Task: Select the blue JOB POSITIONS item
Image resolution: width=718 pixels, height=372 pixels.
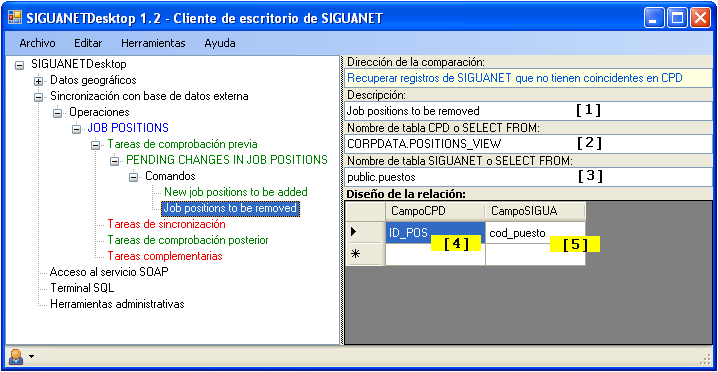Action: click(x=128, y=128)
